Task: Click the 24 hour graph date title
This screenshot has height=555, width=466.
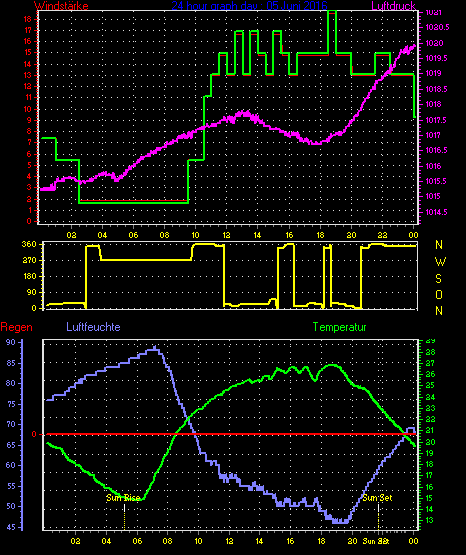Action: [249, 6]
